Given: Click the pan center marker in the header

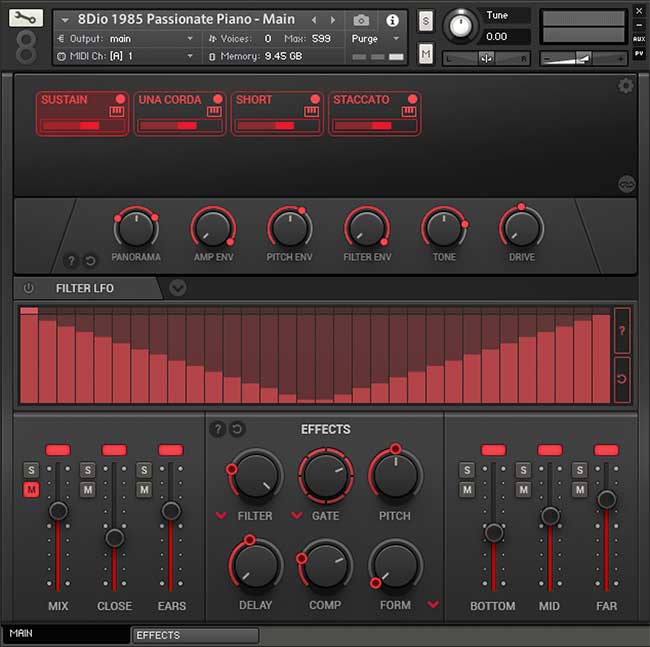Looking at the screenshot, I should click(486, 58).
